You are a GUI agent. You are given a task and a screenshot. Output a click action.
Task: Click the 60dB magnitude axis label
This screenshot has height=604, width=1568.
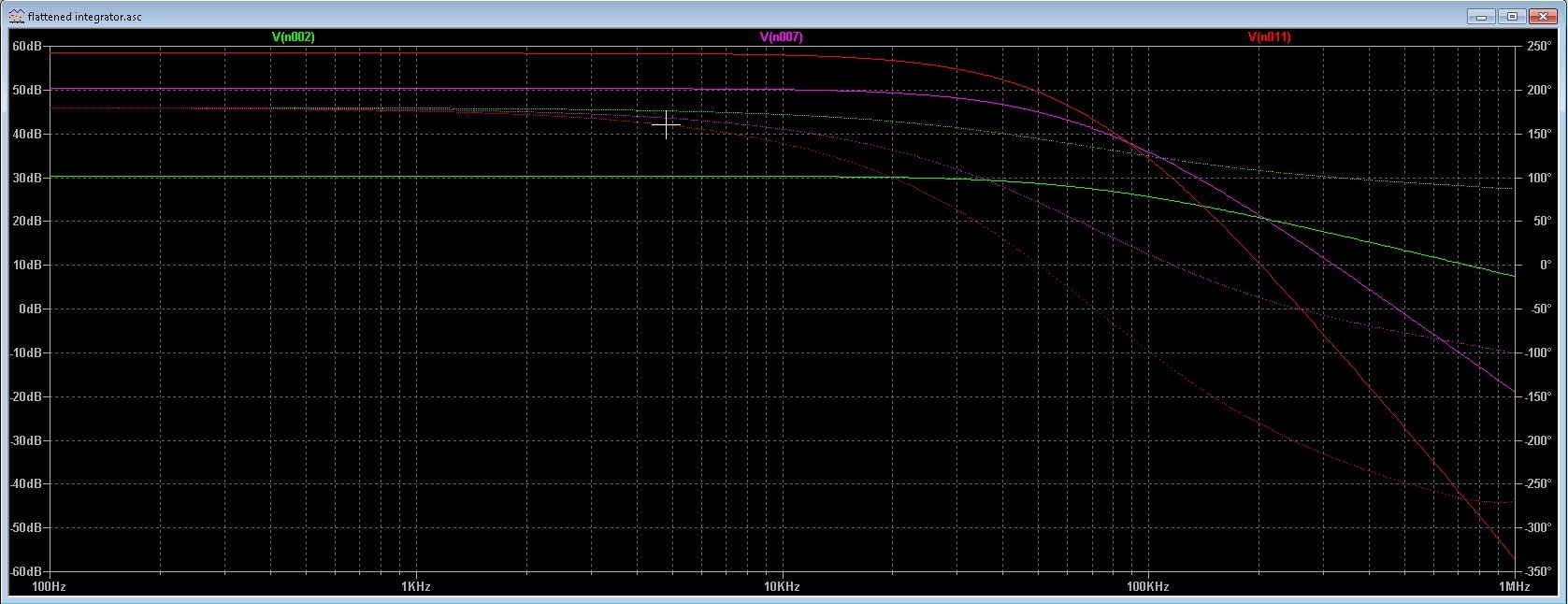pyautogui.click(x=26, y=46)
